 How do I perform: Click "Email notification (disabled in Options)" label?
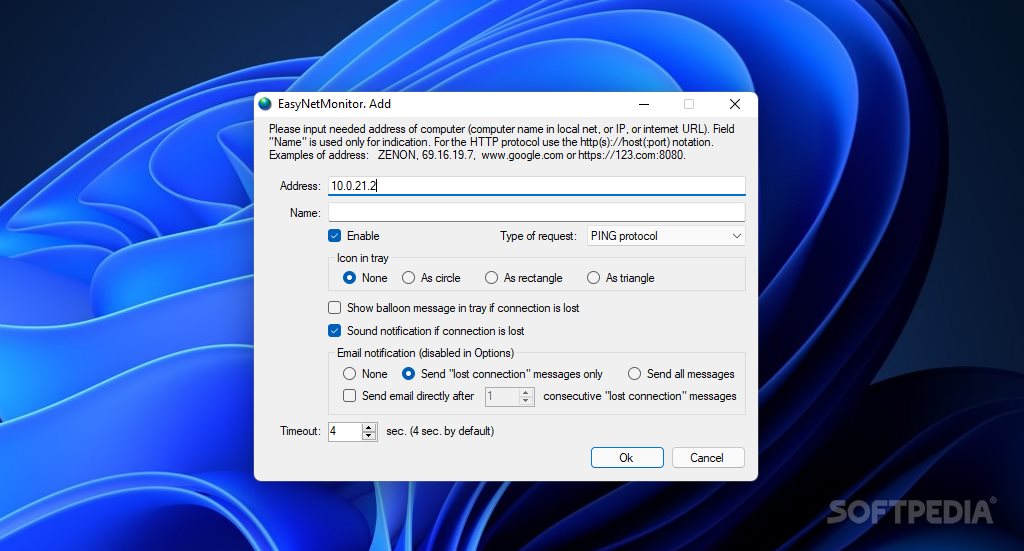click(x=425, y=353)
